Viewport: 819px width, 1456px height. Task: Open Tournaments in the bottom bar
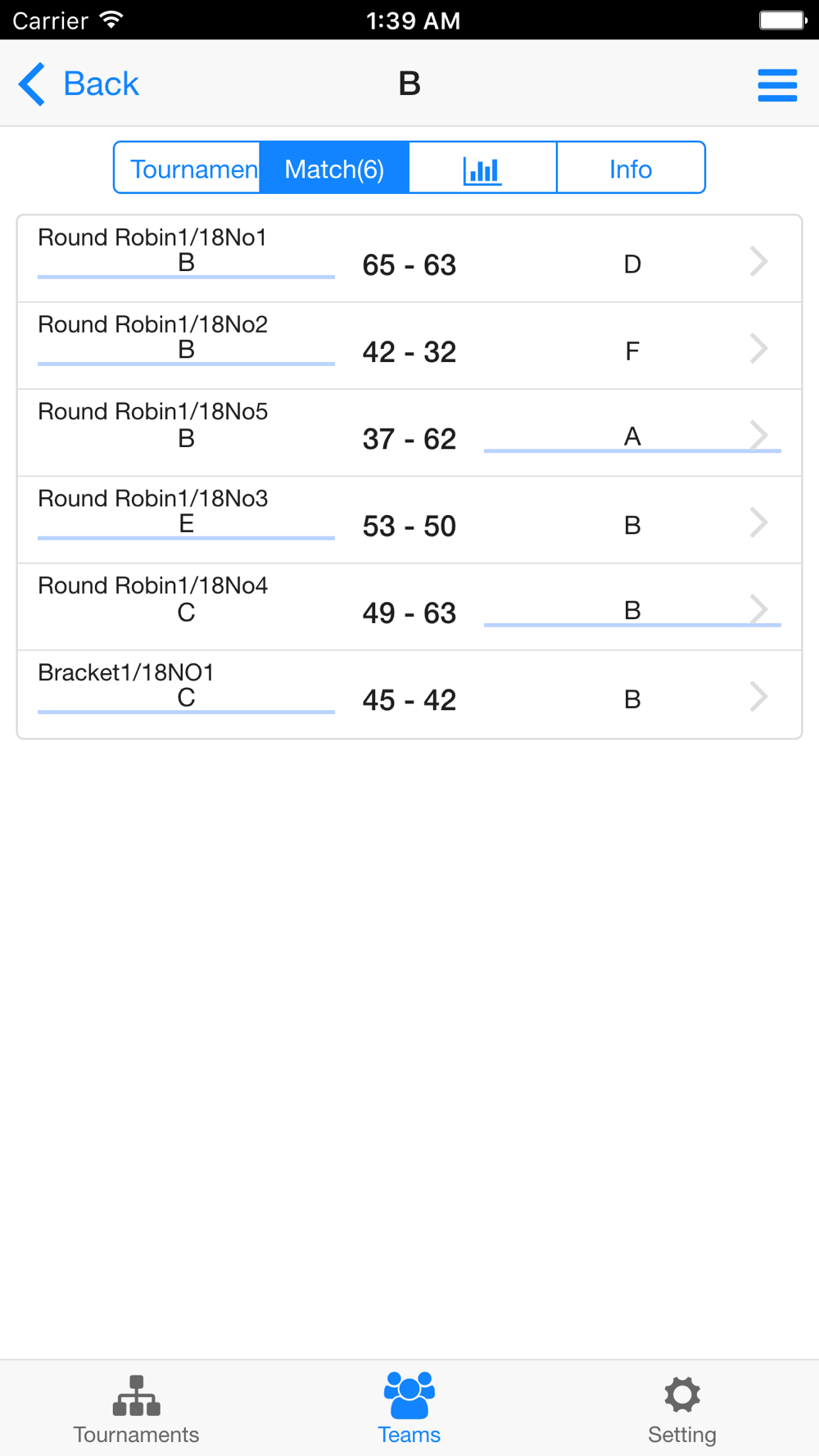[x=136, y=1410]
